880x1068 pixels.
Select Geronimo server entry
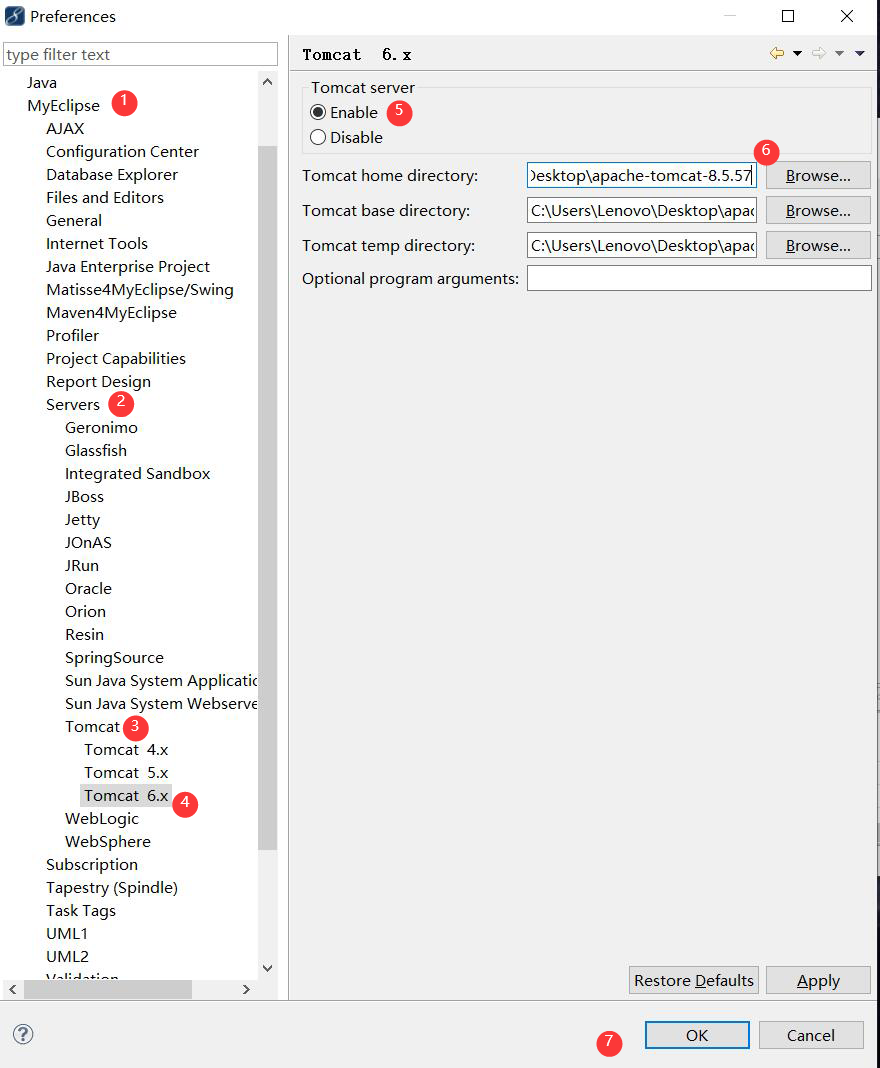(x=101, y=428)
